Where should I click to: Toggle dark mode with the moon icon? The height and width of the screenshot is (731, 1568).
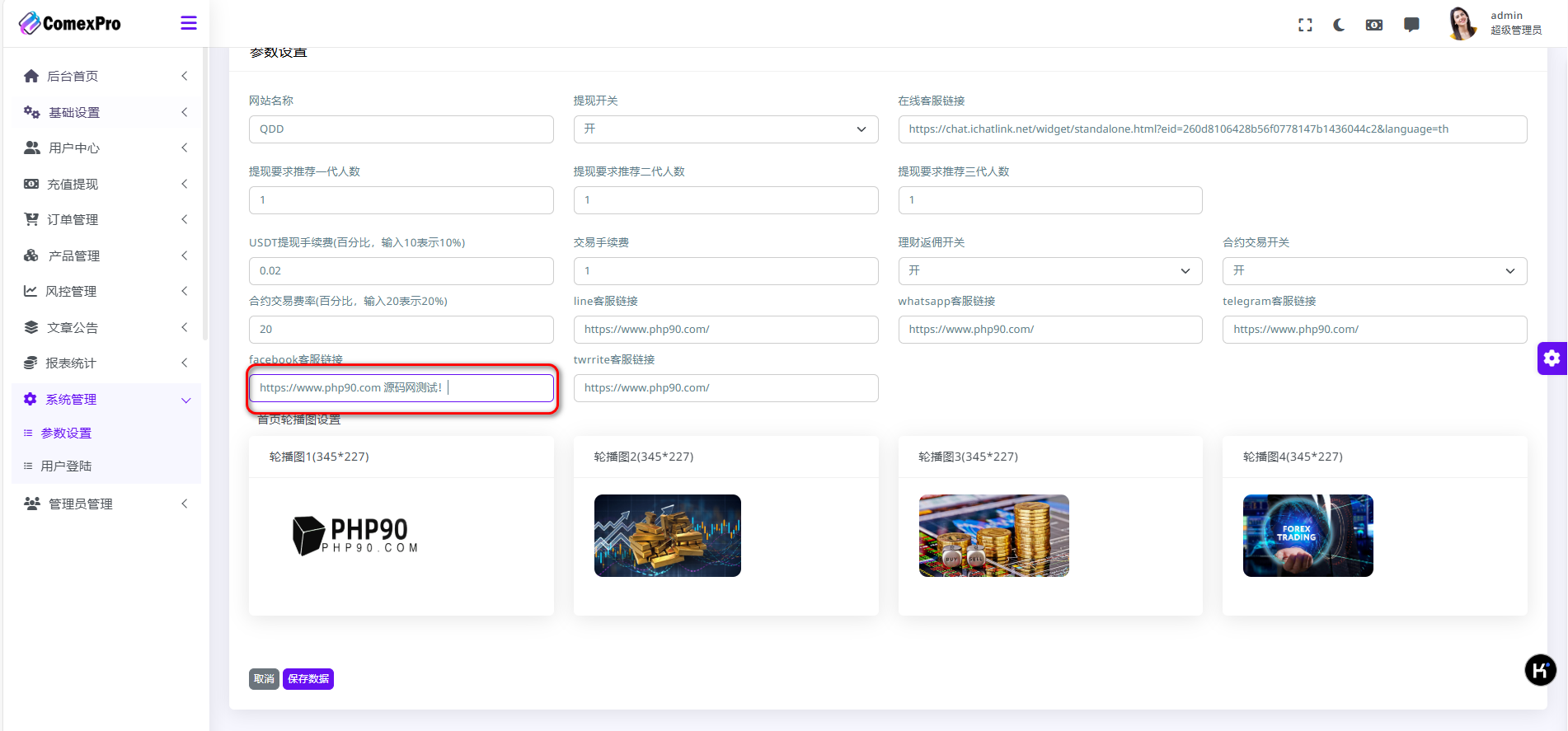1339,25
